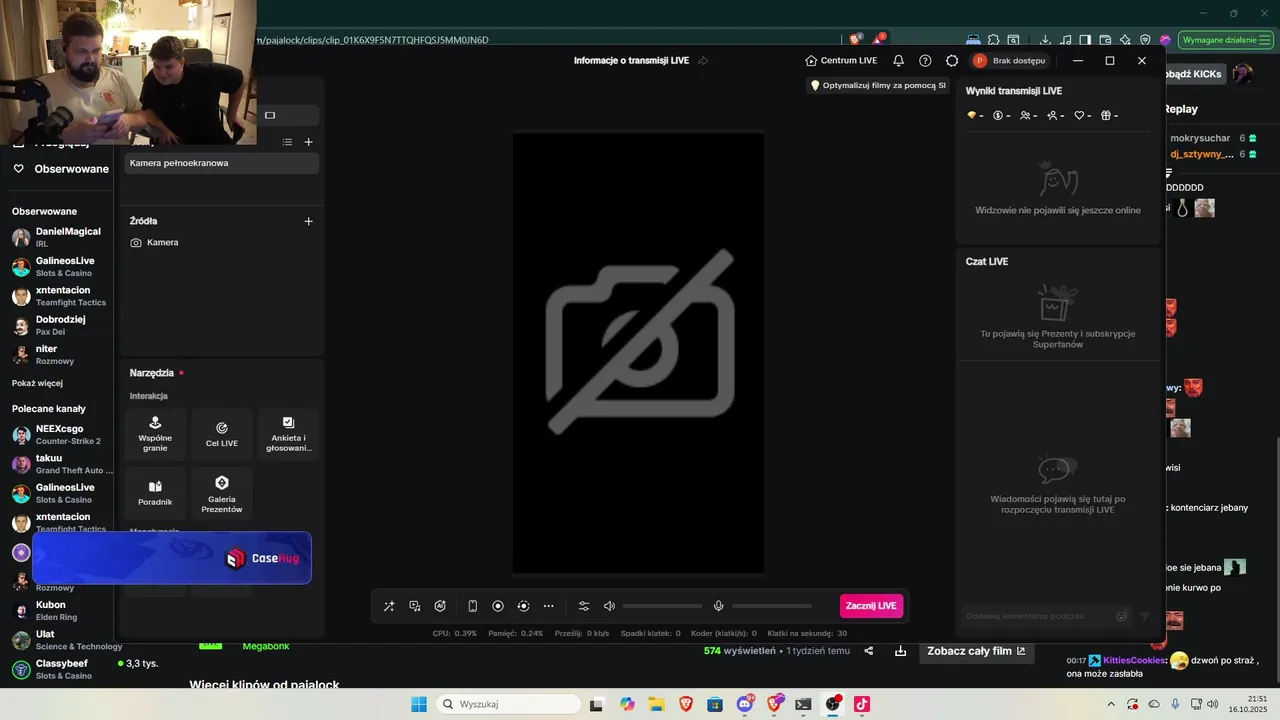The width and height of the screenshot is (1280, 720).
Task: Click Optymalizuj filmy za pomocą SI
Action: 878,86
